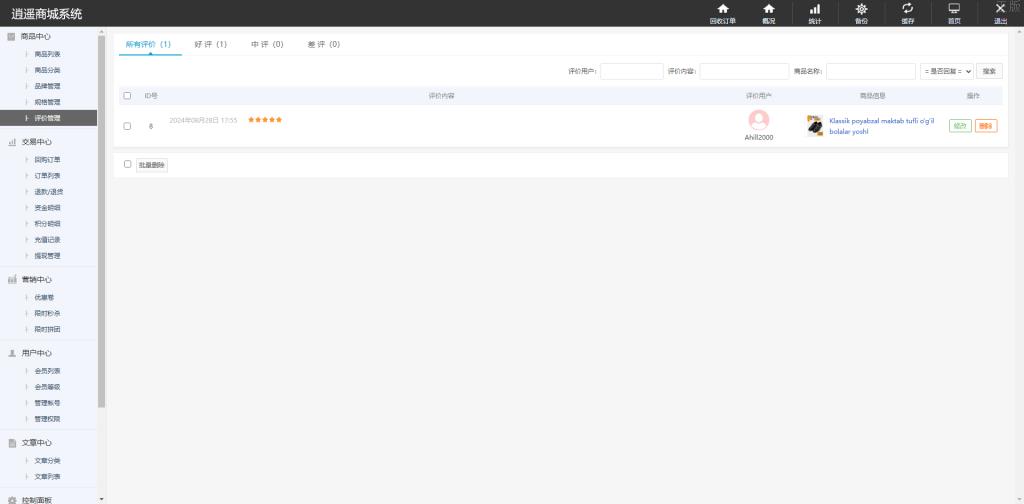Click the 概况 overview house icon
1024x504 pixels.
click(x=768, y=9)
